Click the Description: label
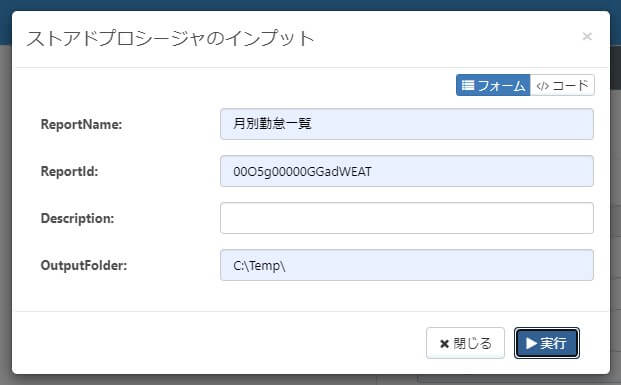Screen dimensions: 621x385 tap(77, 218)
